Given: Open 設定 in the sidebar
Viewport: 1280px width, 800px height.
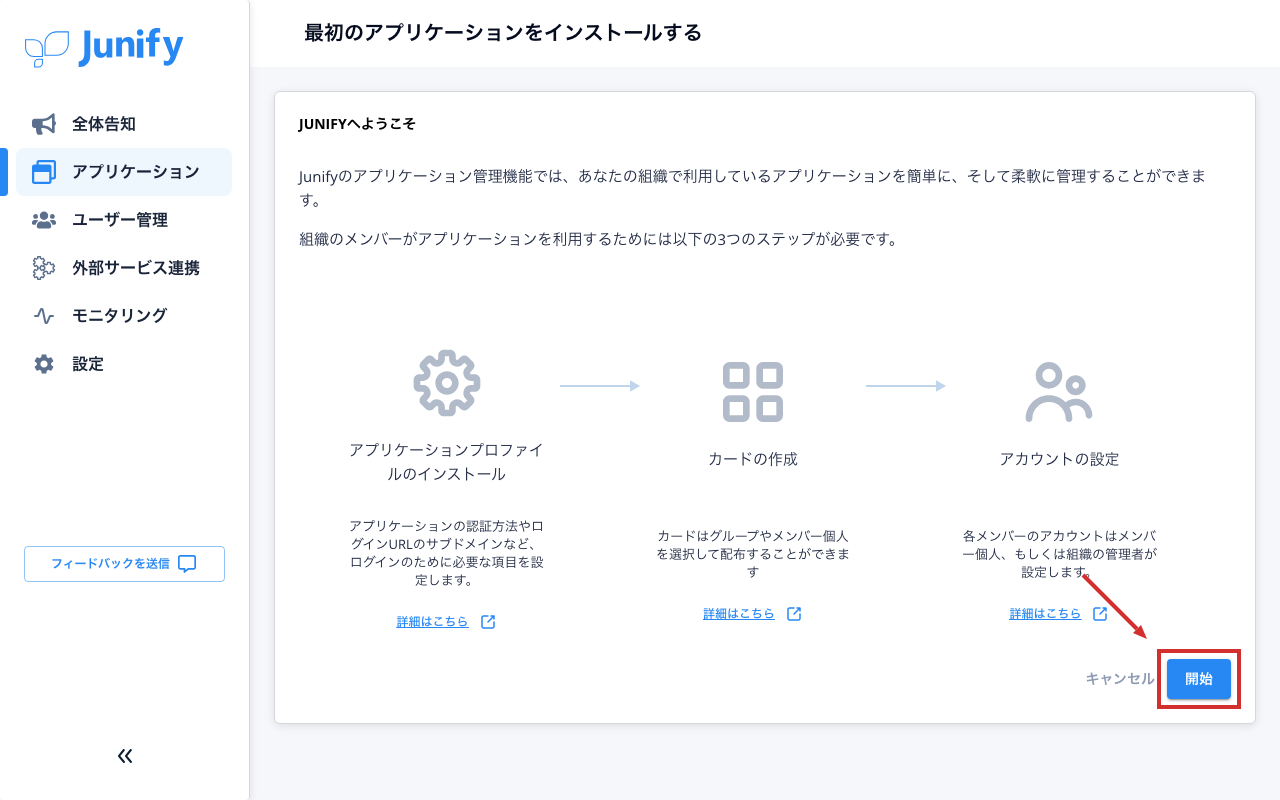Looking at the screenshot, I should tap(124, 364).
